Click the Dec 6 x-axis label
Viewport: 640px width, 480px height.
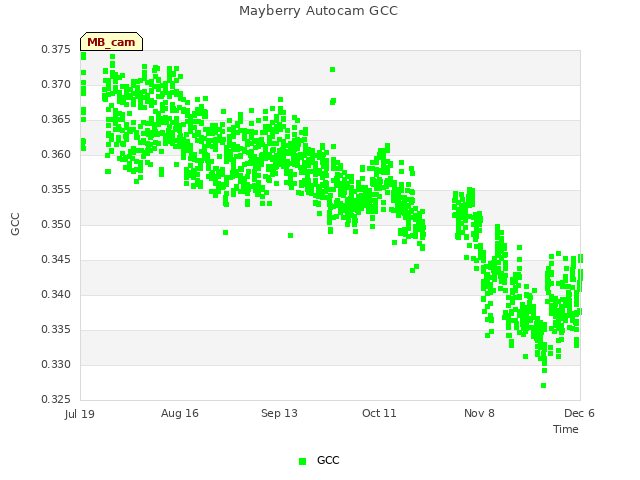coord(579,413)
